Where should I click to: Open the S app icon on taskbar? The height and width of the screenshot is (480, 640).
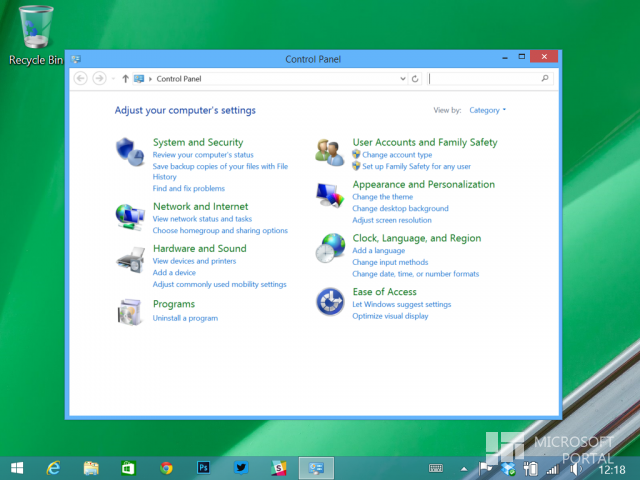coord(279,468)
